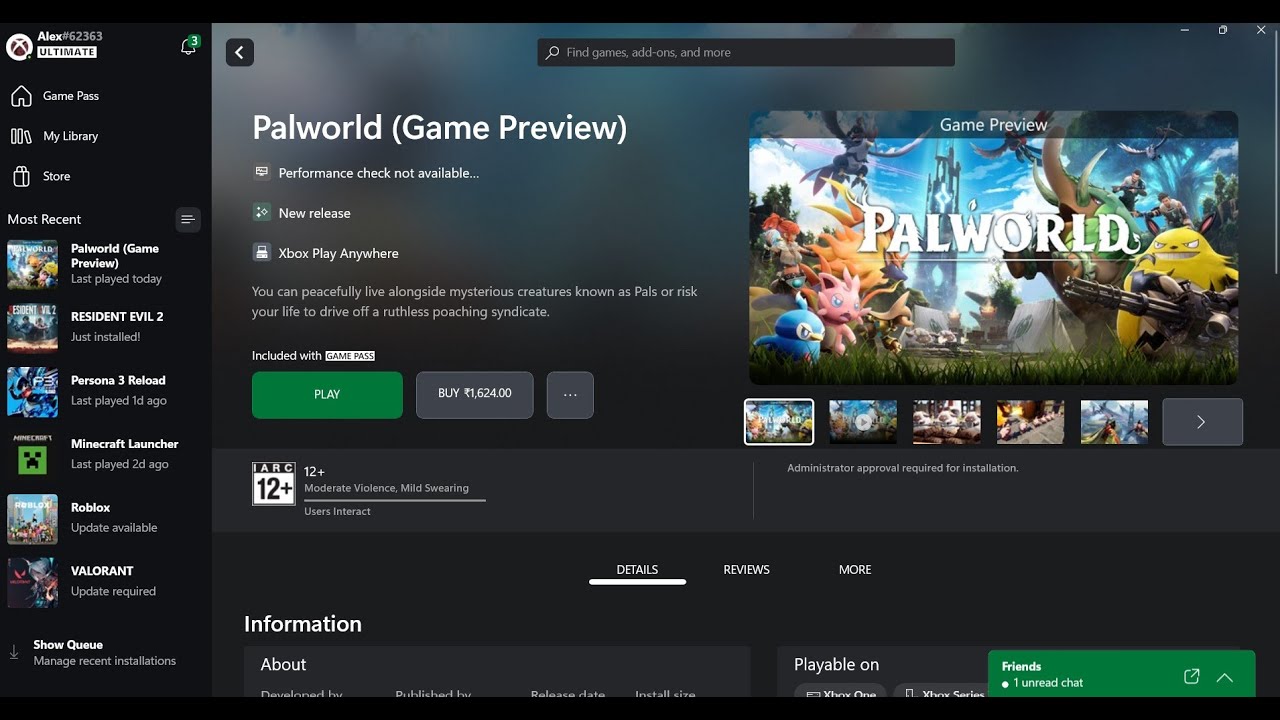Click the 'Most Recent' heading
The image size is (1280, 720).
point(44,219)
